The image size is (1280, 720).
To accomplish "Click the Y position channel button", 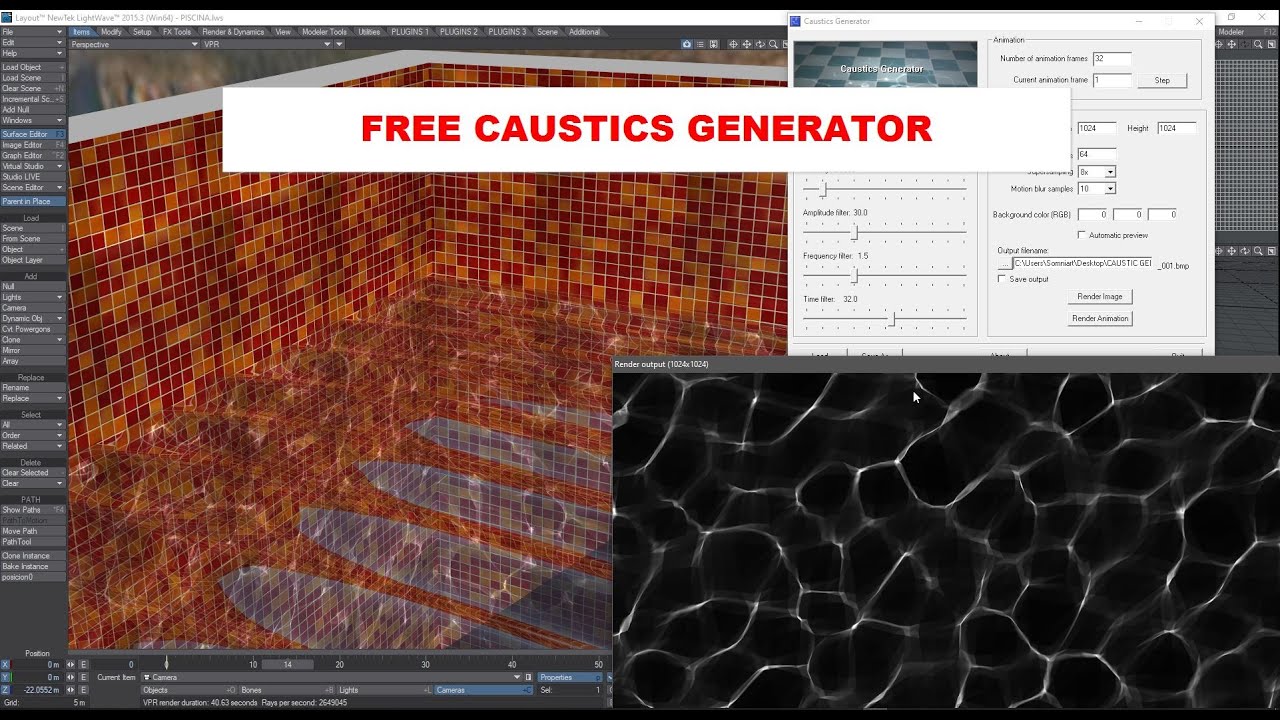I will 5,677.
